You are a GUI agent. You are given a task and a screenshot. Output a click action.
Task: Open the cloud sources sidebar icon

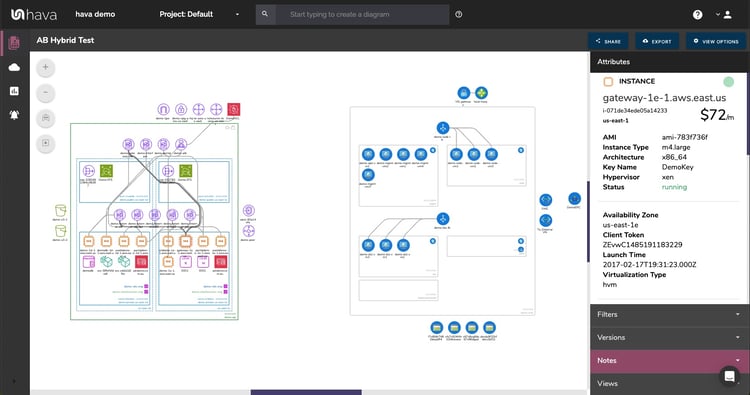click(x=14, y=67)
